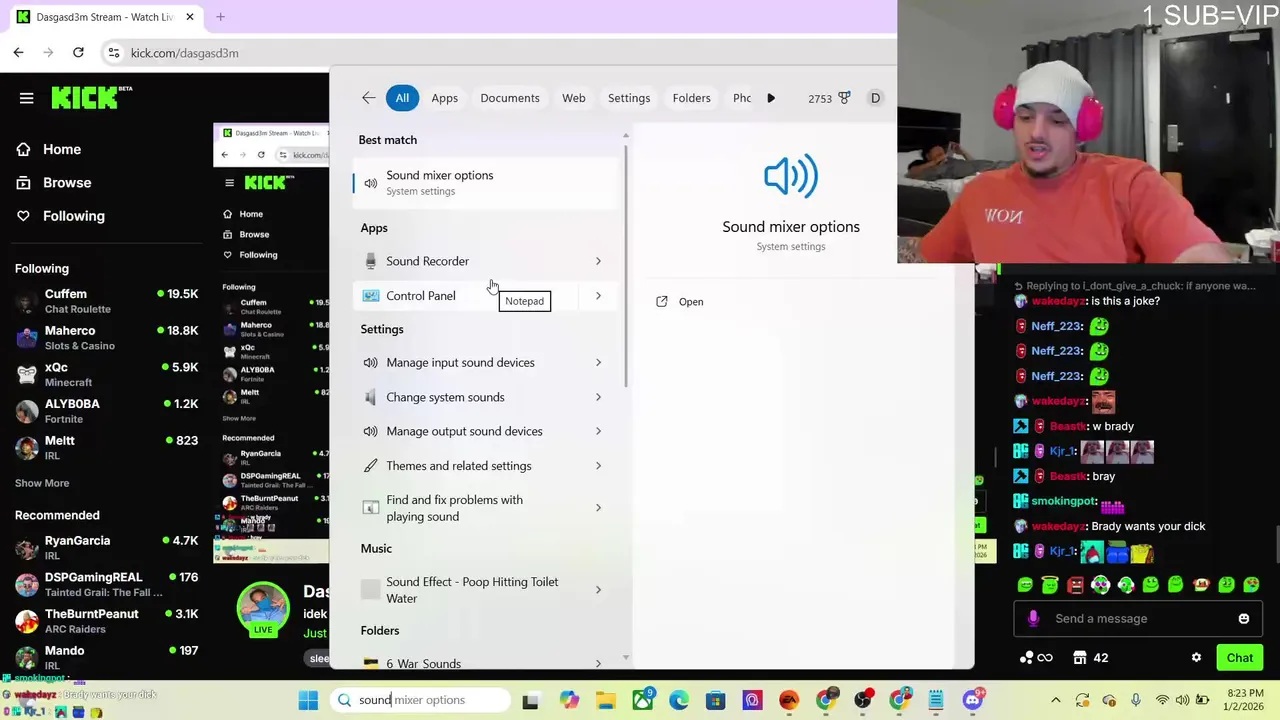Viewport: 1280px width, 720px height.
Task: Launch Microsoft Edge from the taskbar
Action: tap(679, 700)
